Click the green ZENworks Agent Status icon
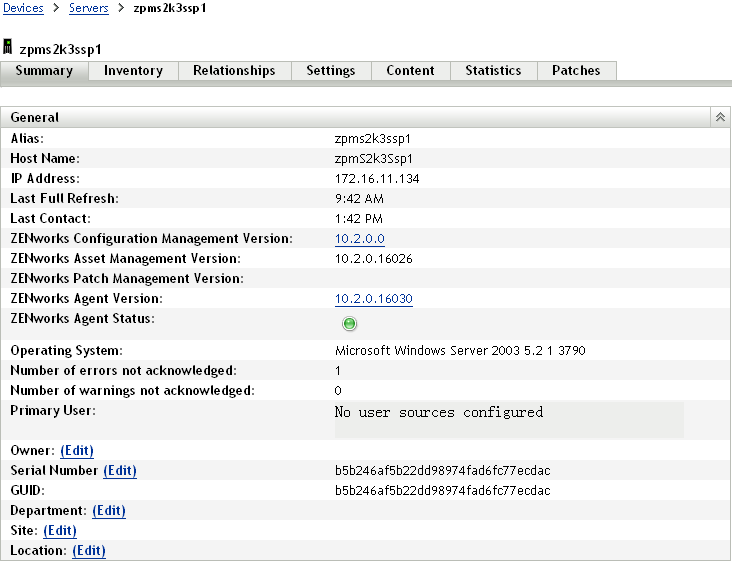Viewport: 732px width, 562px height. tap(349, 324)
